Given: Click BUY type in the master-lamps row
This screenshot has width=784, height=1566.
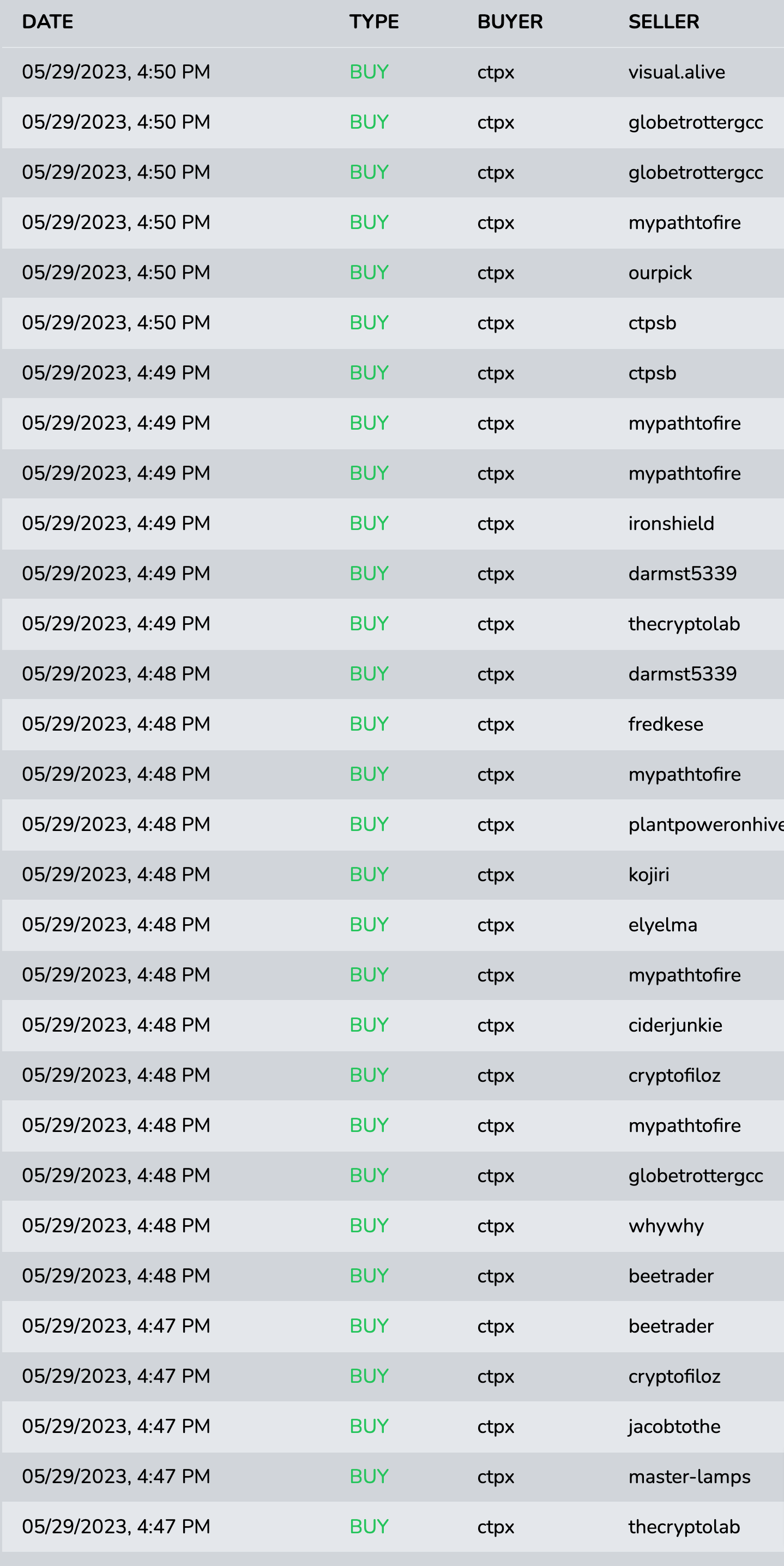Looking at the screenshot, I should pos(369,1476).
